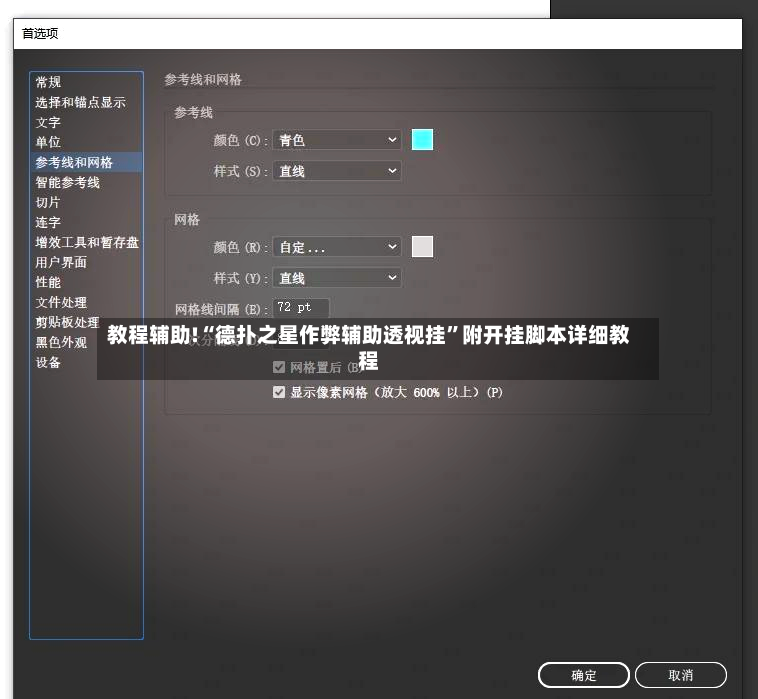The image size is (758, 699).
Task: Open guide style dropdown 样式 (S)
Action: tap(337, 171)
